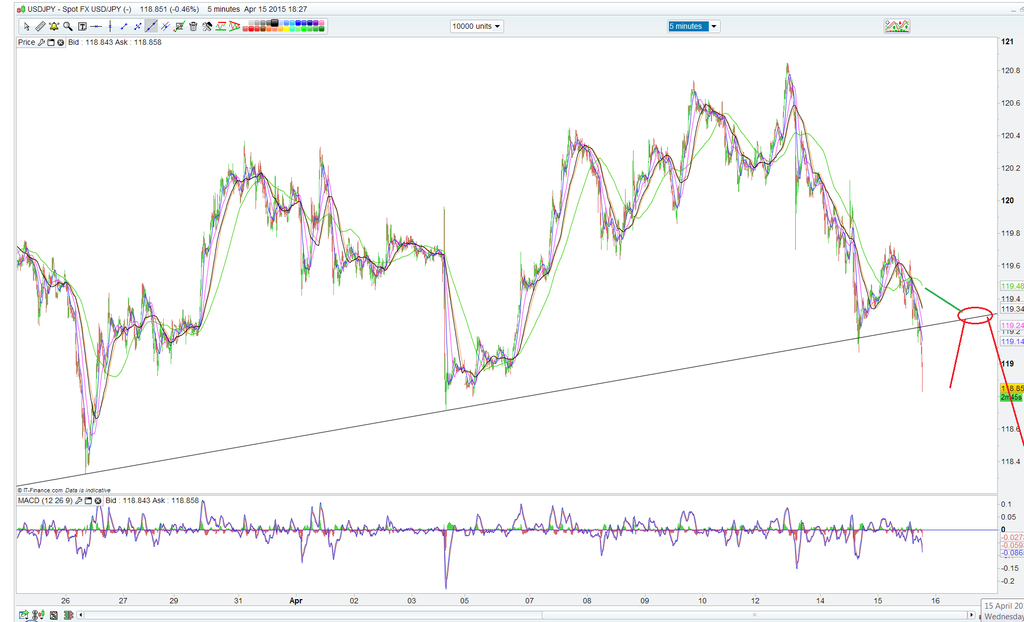The image size is (1024, 622).
Task: Pick the orange color swatch
Action: point(269,29)
